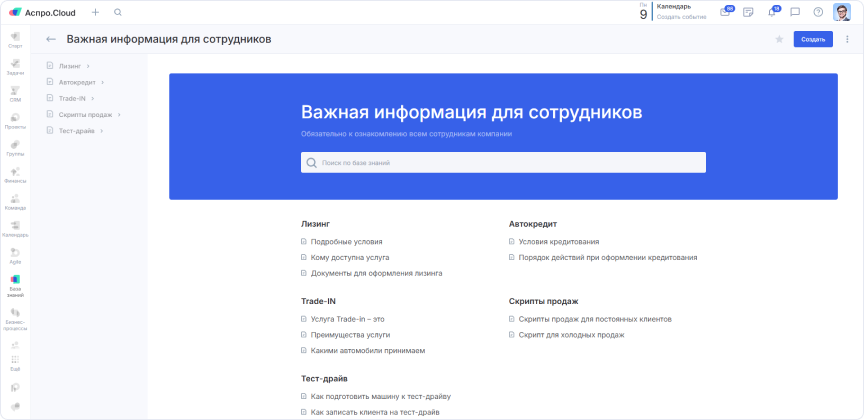864x420 pixels.
Task: Click the blue Создать button
Action: pos(812,40)
